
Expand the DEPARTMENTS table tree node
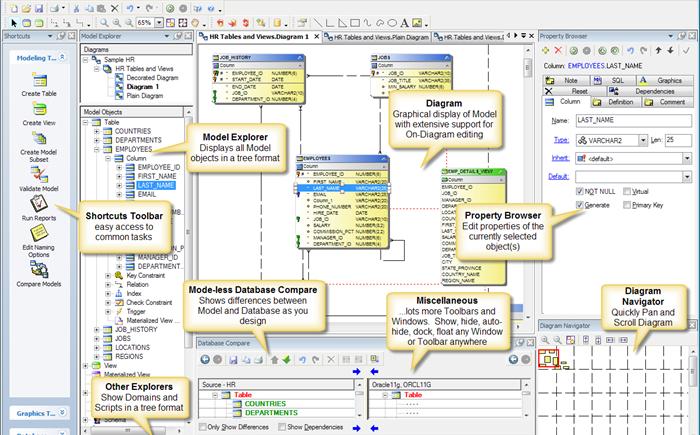97,140
